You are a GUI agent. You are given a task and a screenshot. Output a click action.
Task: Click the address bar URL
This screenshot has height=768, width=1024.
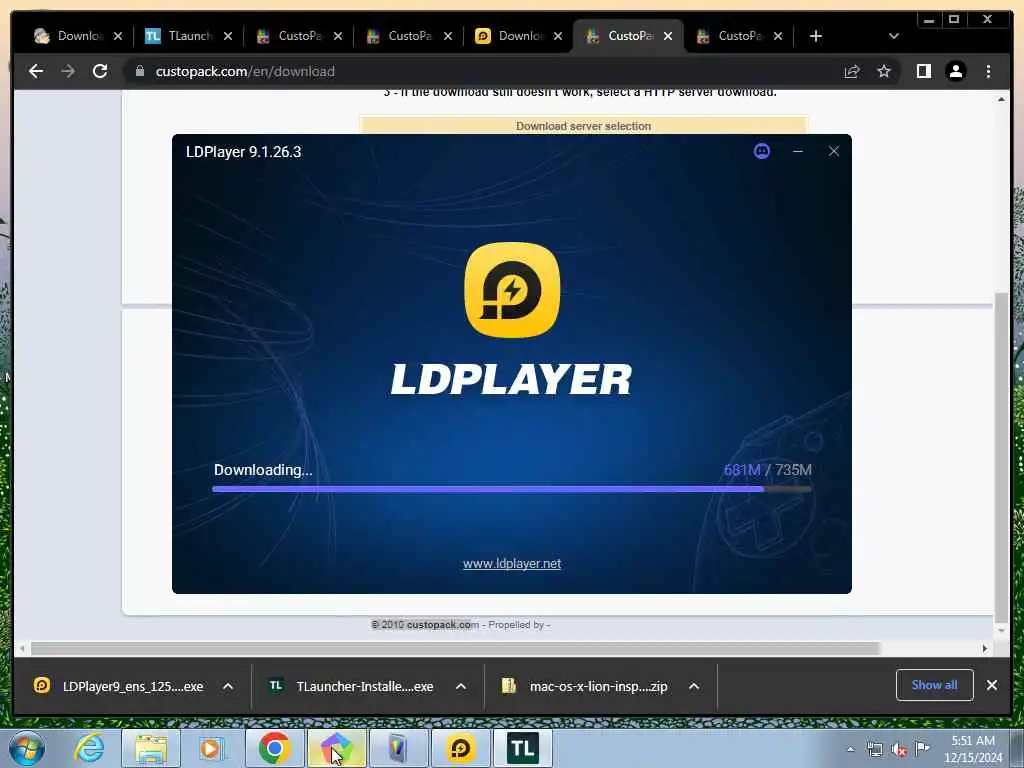click(245, 71)
